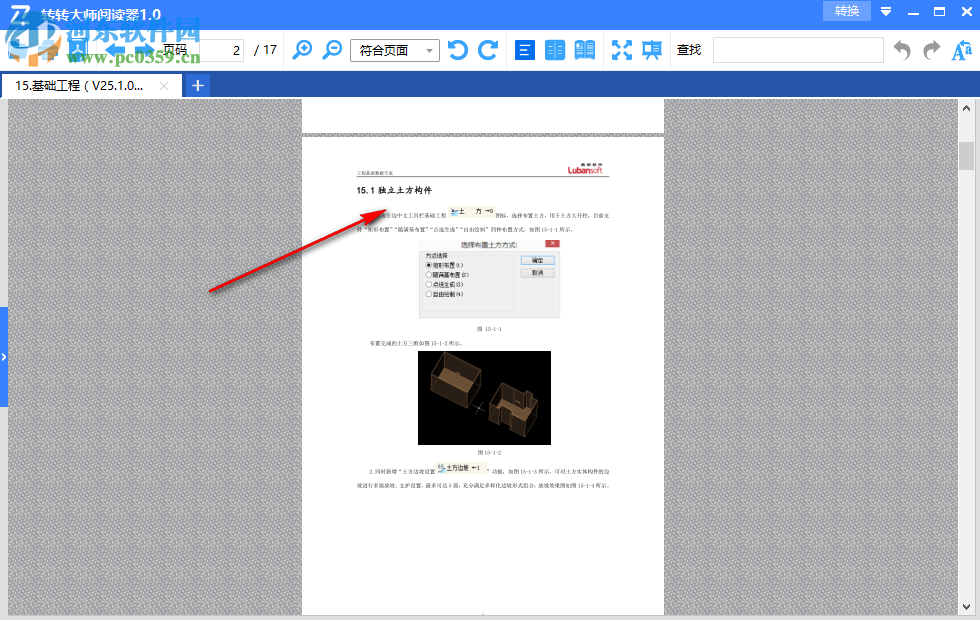Image resolution: width=980 pixels, height=620 pixels.
Task: Add a new tab with plus button
Action: [198, 86]
